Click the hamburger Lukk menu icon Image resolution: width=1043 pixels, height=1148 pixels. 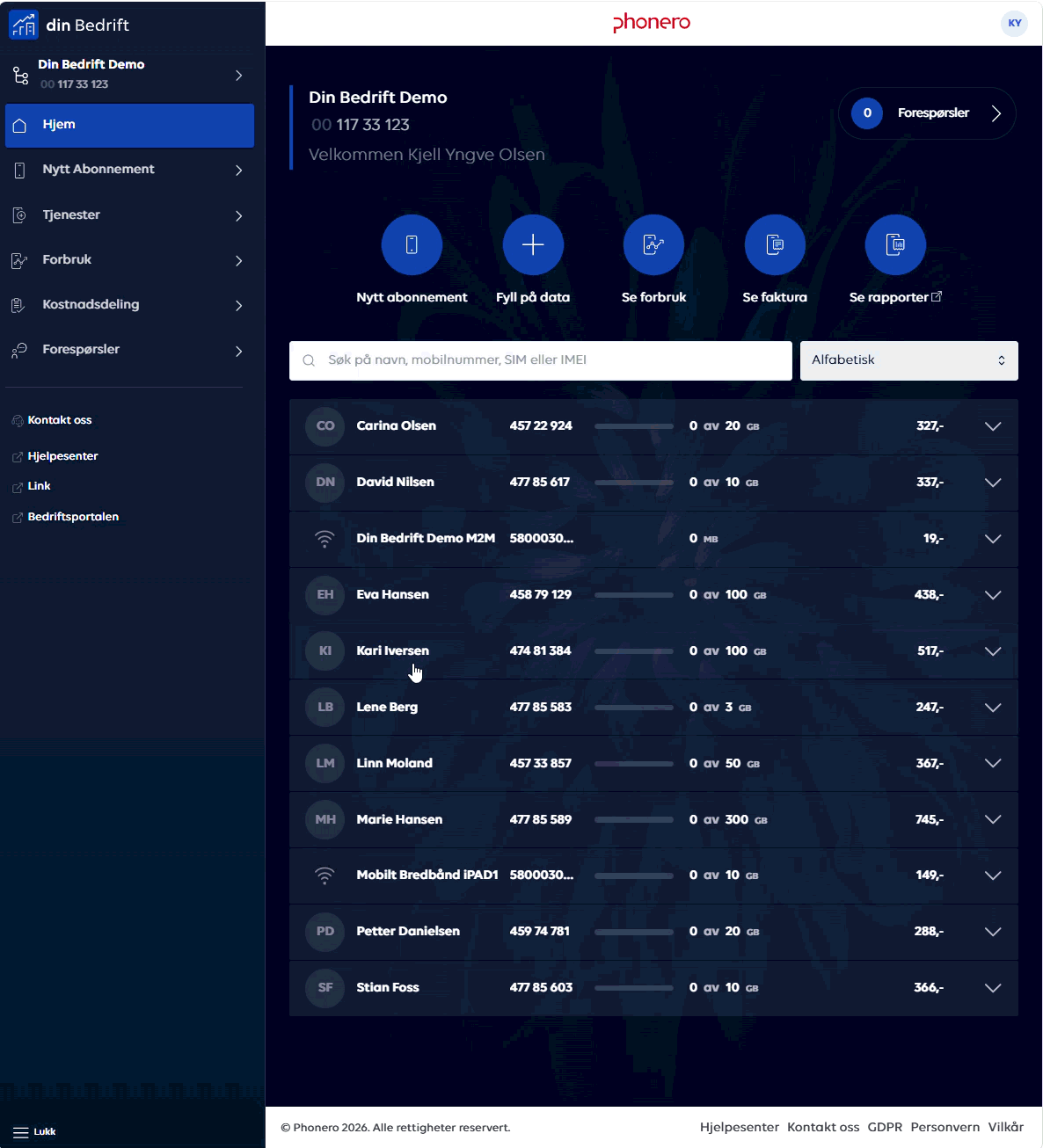pyautogui.click(x=20, y=1132)
